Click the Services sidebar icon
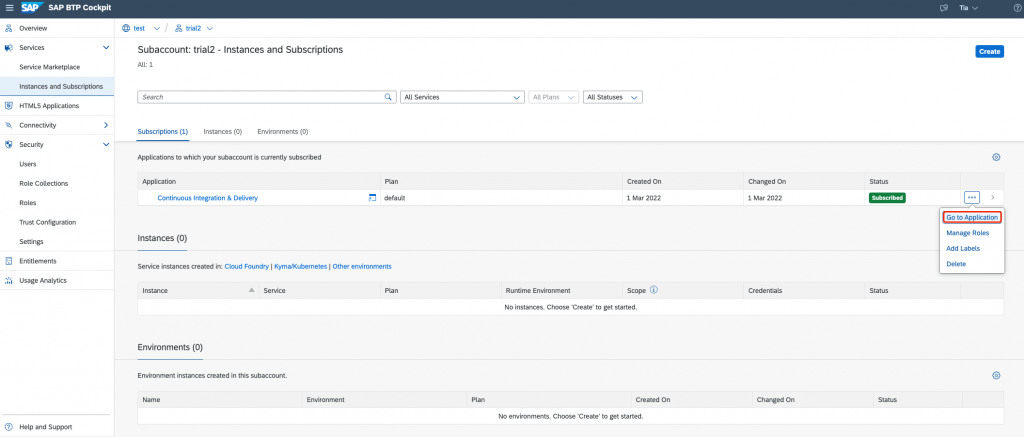1024x437 pixels. 8,48
